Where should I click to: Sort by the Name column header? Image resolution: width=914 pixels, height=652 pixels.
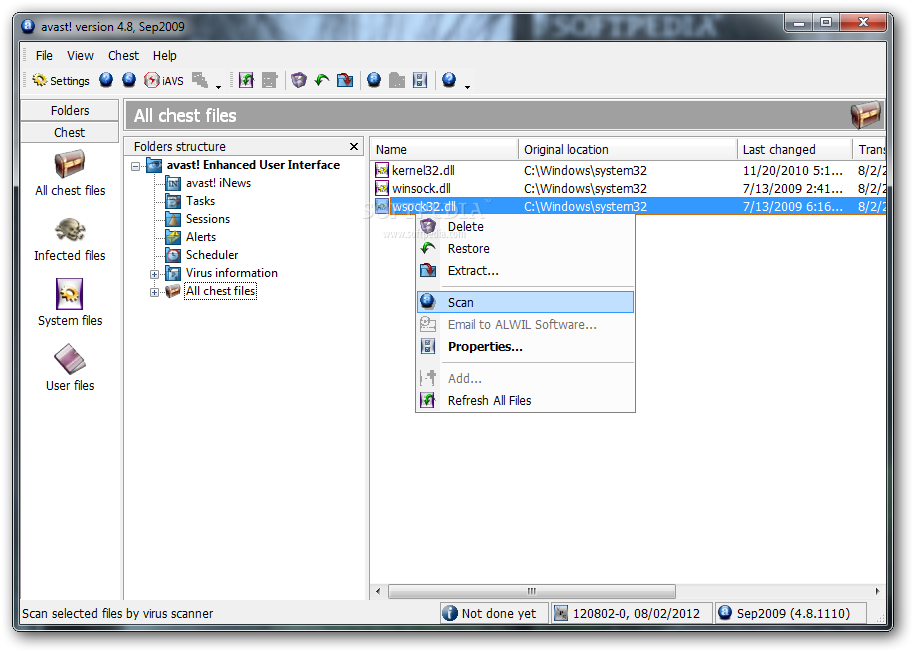(444, 149)
